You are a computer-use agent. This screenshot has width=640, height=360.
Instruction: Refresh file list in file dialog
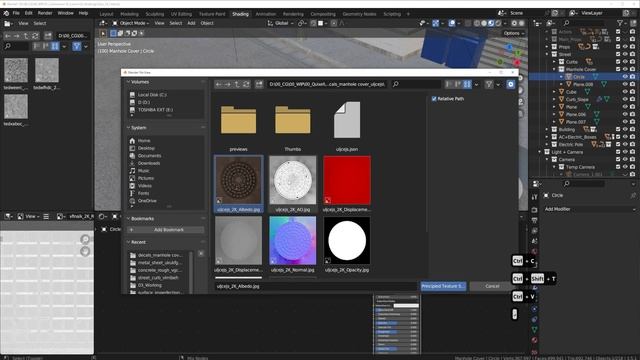246,84
